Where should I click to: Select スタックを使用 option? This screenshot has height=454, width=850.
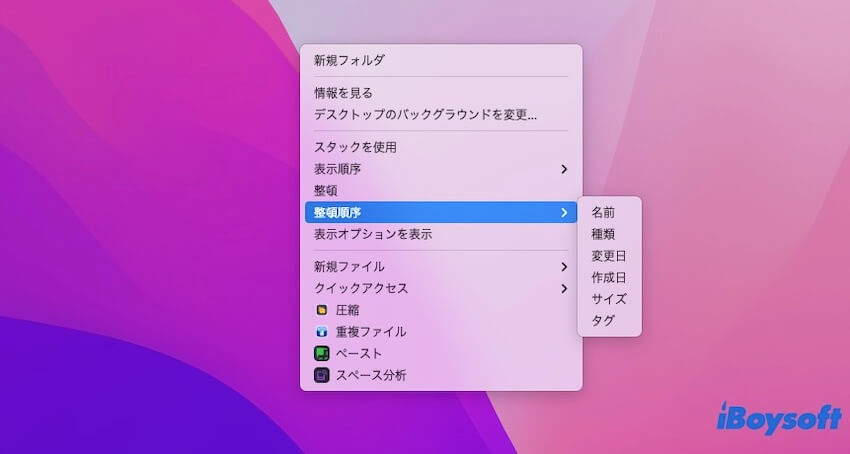pos(355,147)
